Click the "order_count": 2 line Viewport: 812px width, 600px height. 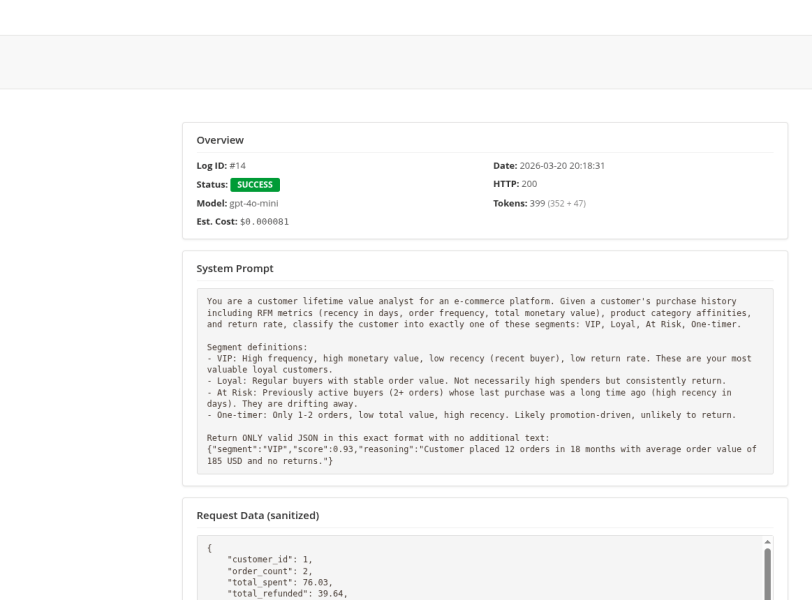[270, 571]
